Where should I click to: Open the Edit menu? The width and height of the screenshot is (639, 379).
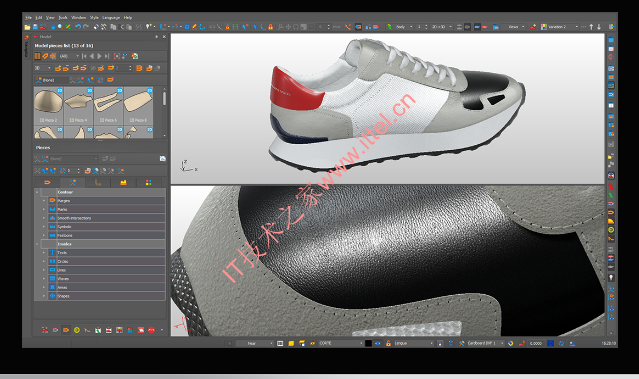tap(39, 18)
